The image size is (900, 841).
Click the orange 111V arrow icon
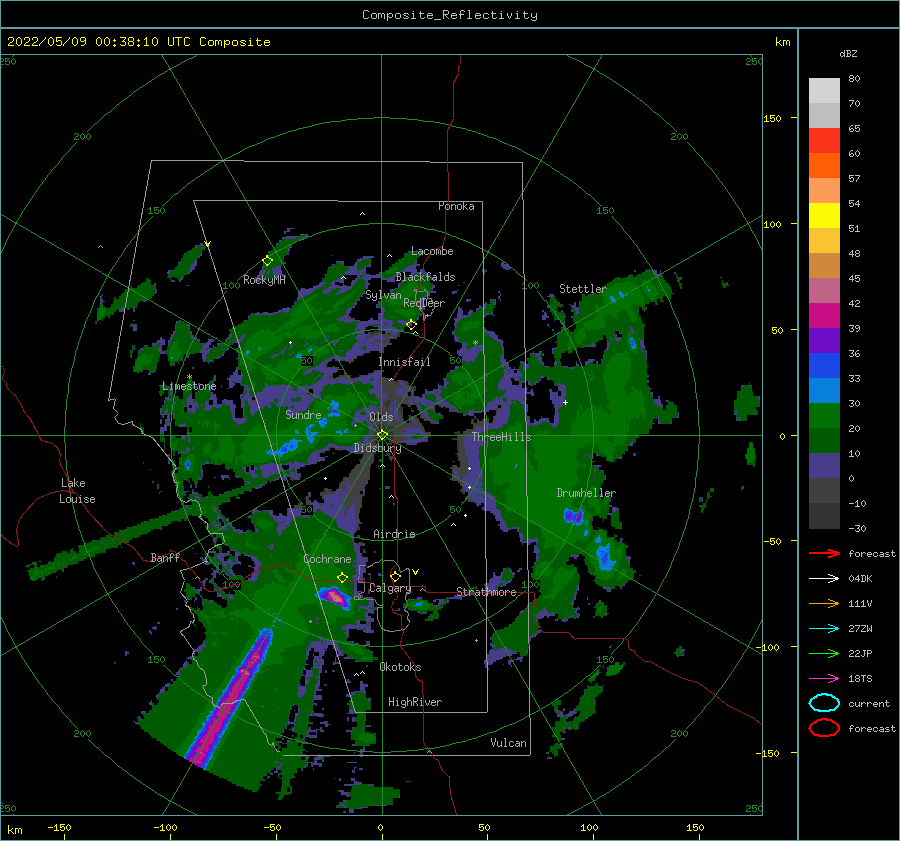pyautogui.click(x=824, y=603)
